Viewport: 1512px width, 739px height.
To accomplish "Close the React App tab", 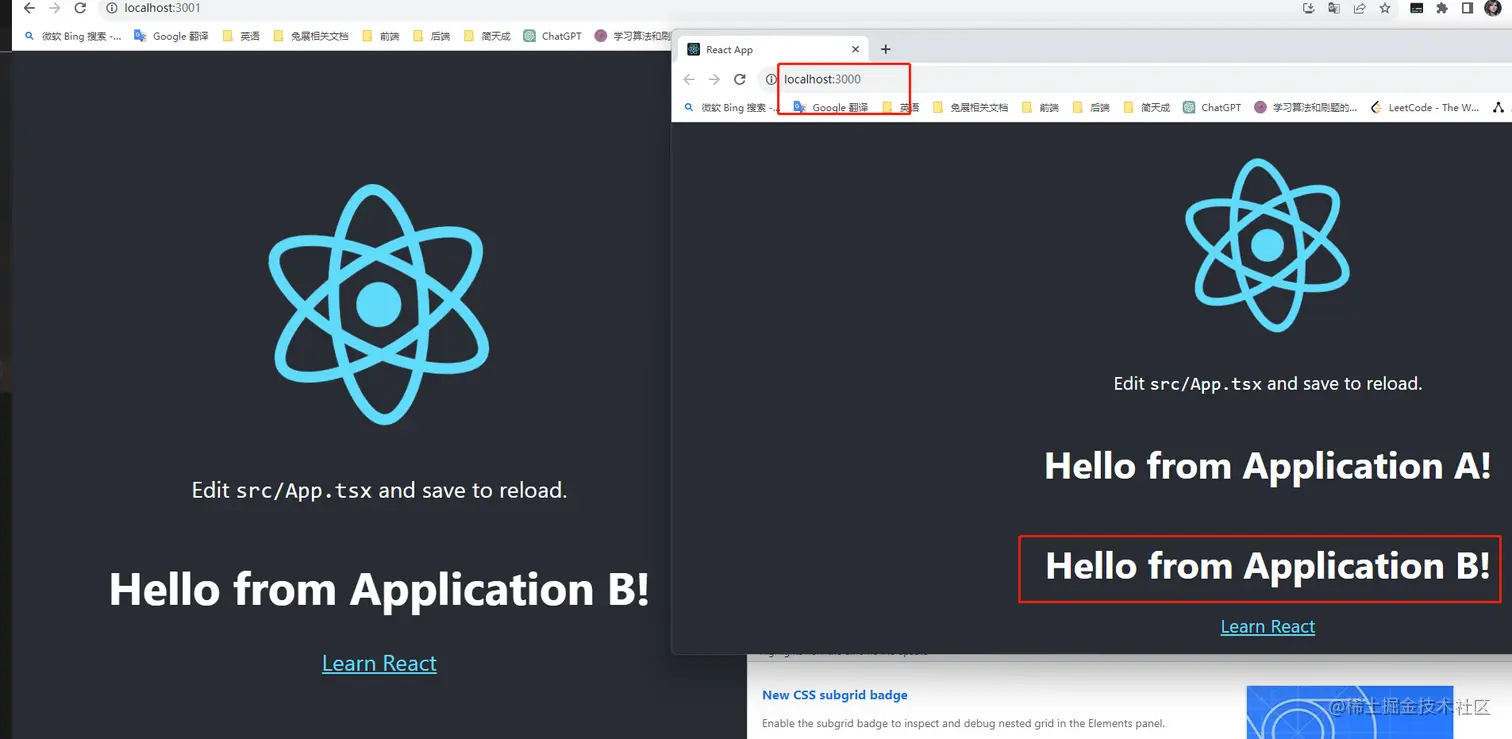I will point(855,49).
